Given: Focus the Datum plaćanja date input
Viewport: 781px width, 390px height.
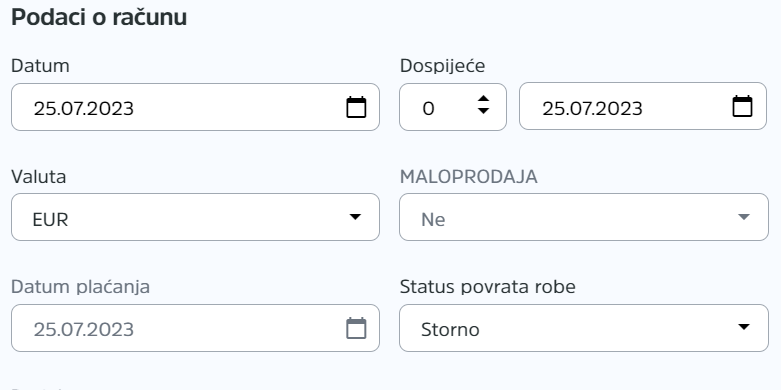Looking at the screenshot, I should (195, 328).
